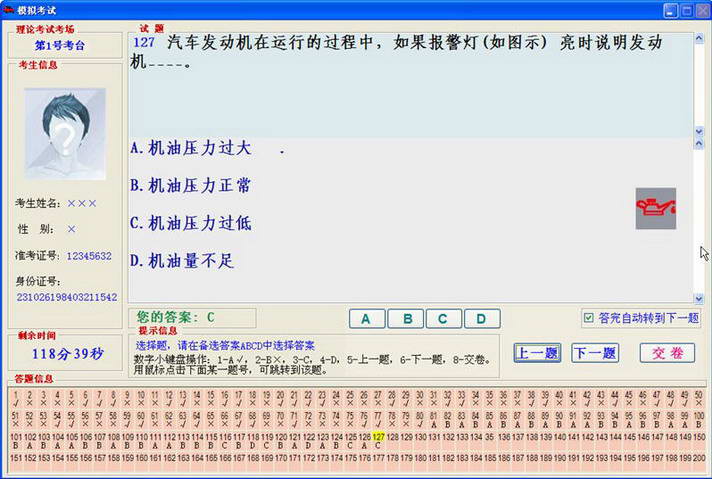Submit the exam with 交卷 button

pyautogui.click(x=668, y=353)
